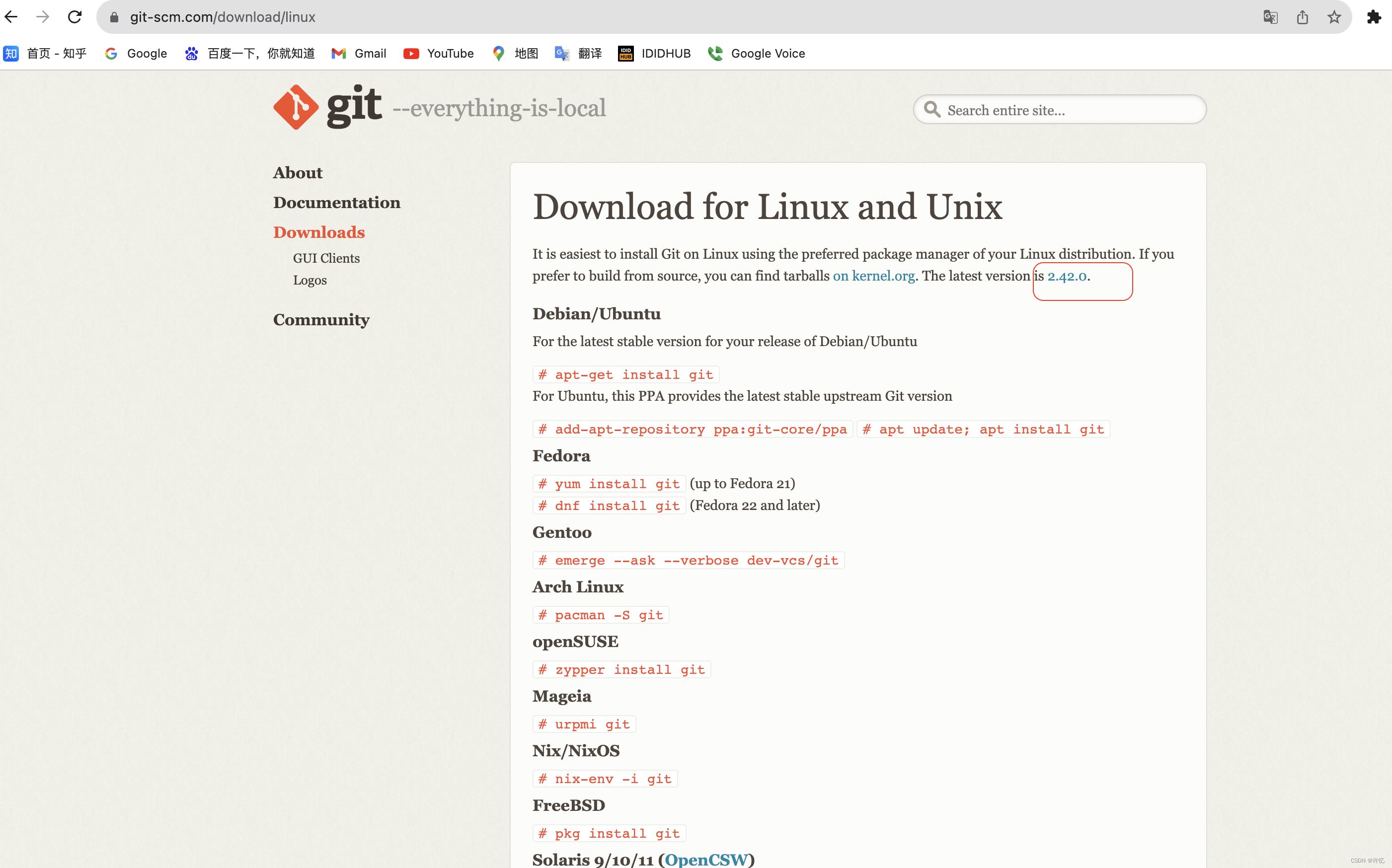Viewport: 1392px width, 868px height.
Task: Click the nix-env -i git command
Action: pyautogui.click(x=605, y=779)
